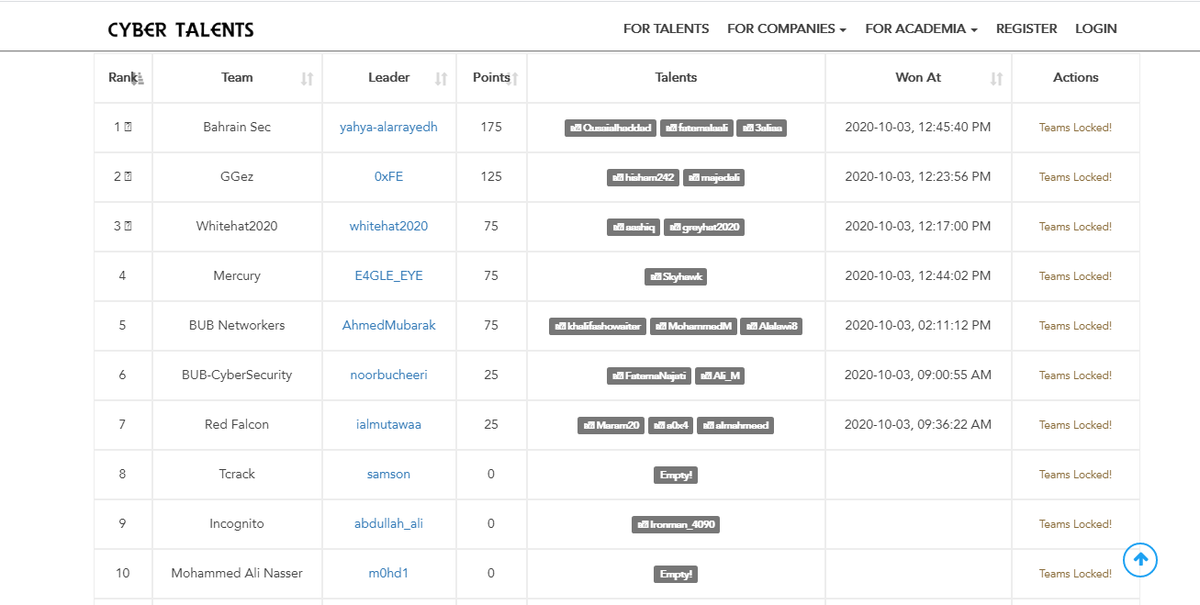Screen dimensions: 1200x605
Task: Sort by Won At column sort icon
Action: coord(996,78)
